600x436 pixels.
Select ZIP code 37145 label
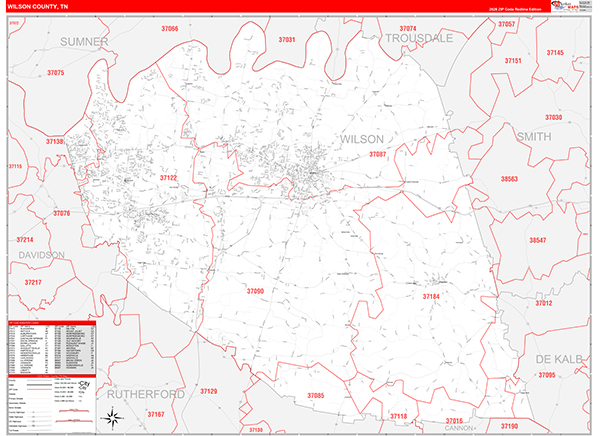coord(555,53)
